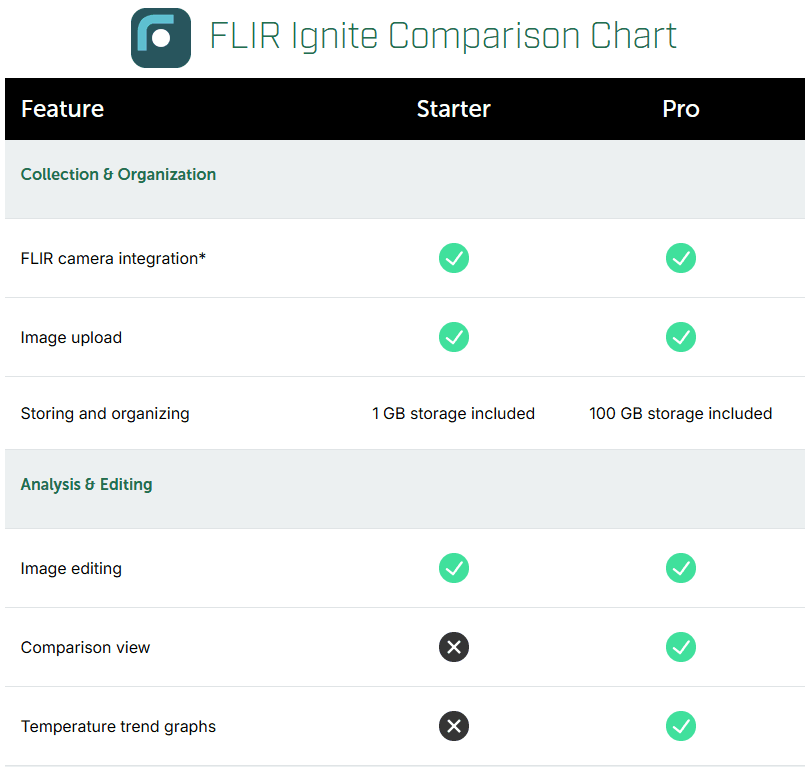The image size is (811, 767).
Task: Click the FLIR Ignite app logo
Action: tap(161, 38)
